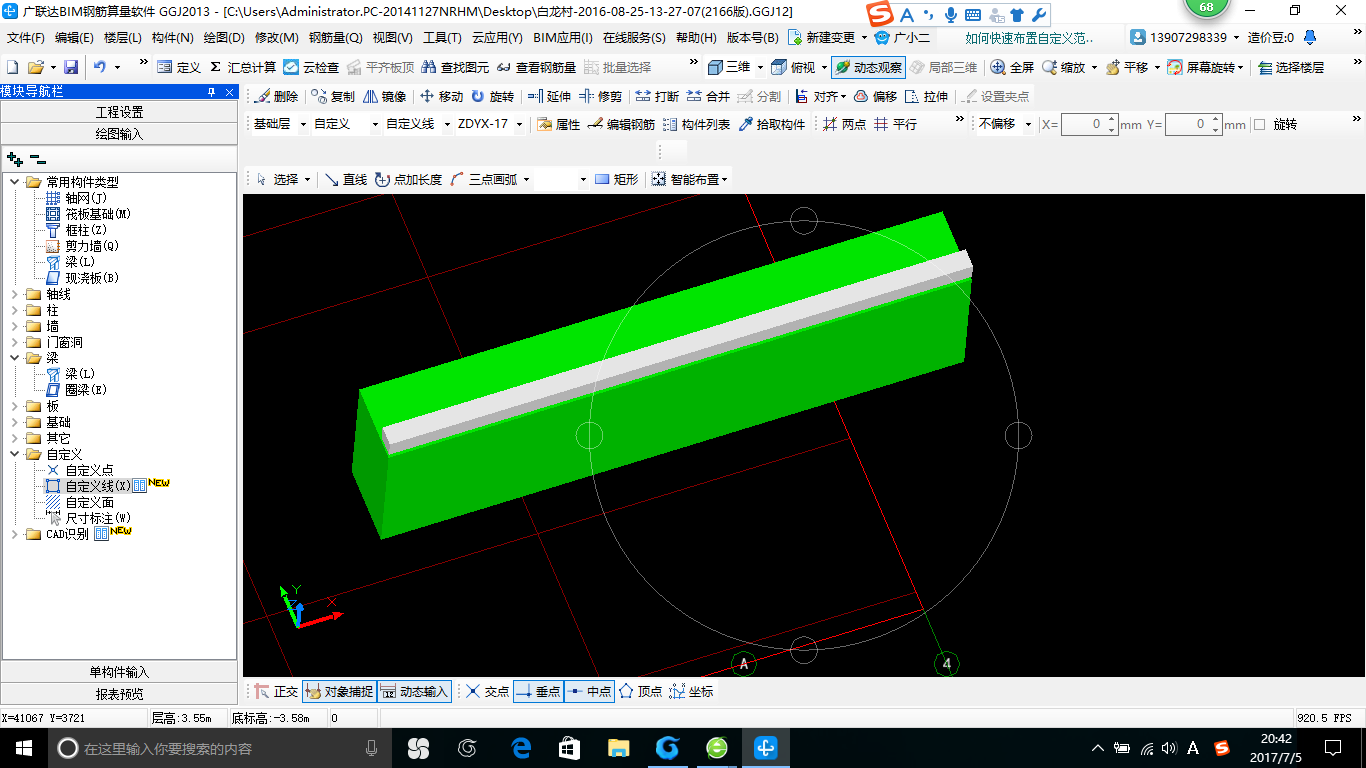Viewport: 1366px width, 768px height.
Task: Click the 工程设置 panel button
Action: point(119,112)
